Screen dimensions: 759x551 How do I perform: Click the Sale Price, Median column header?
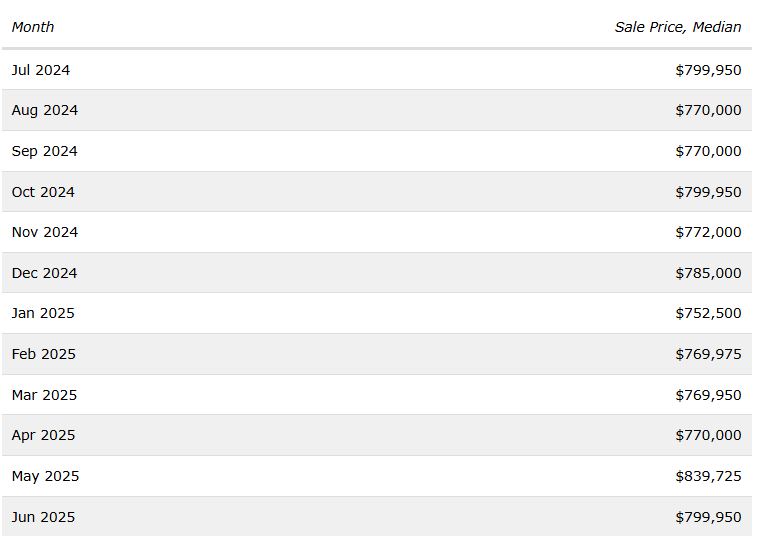pyautogui.click(x=678, y=27)
